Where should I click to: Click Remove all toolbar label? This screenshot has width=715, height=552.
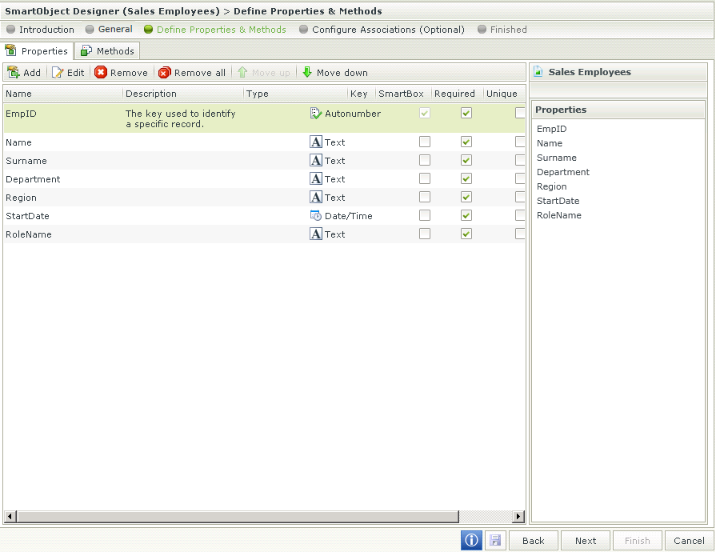tap(200, 73)
